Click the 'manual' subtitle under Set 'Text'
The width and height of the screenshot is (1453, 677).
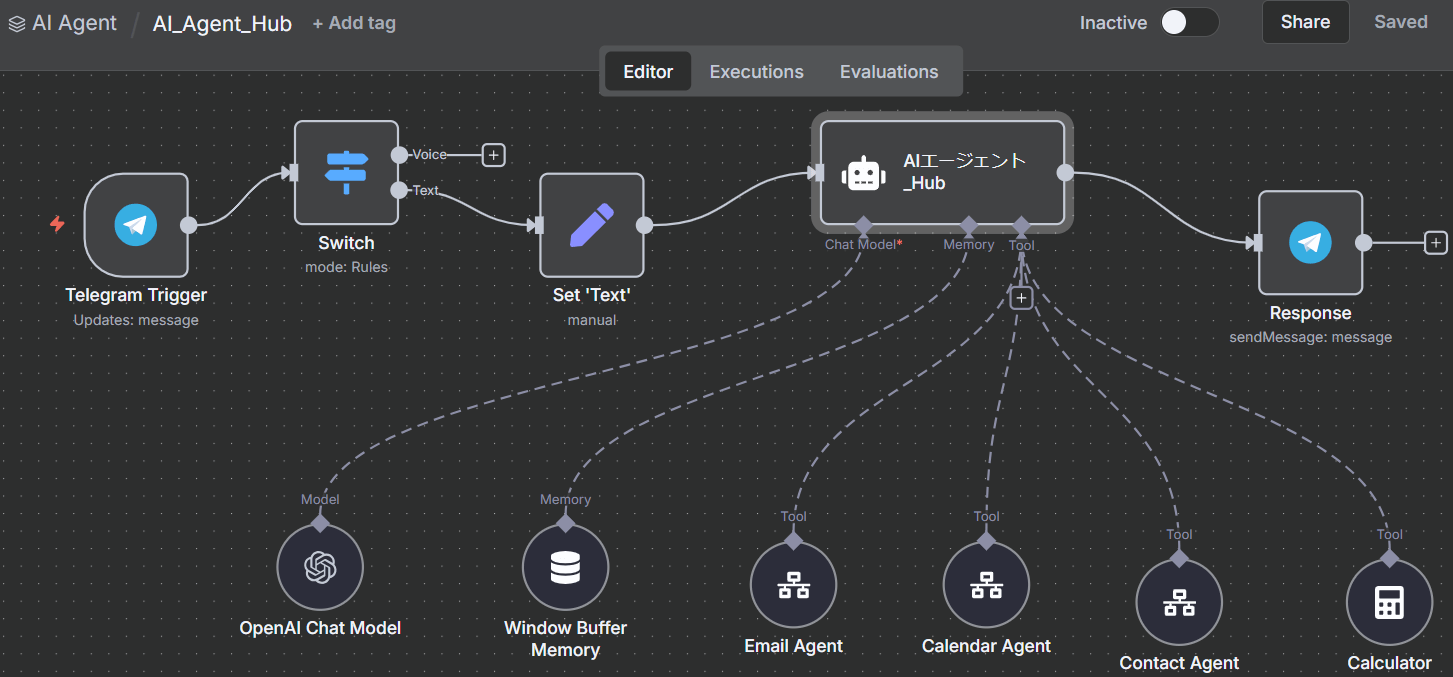coord(592,320)
